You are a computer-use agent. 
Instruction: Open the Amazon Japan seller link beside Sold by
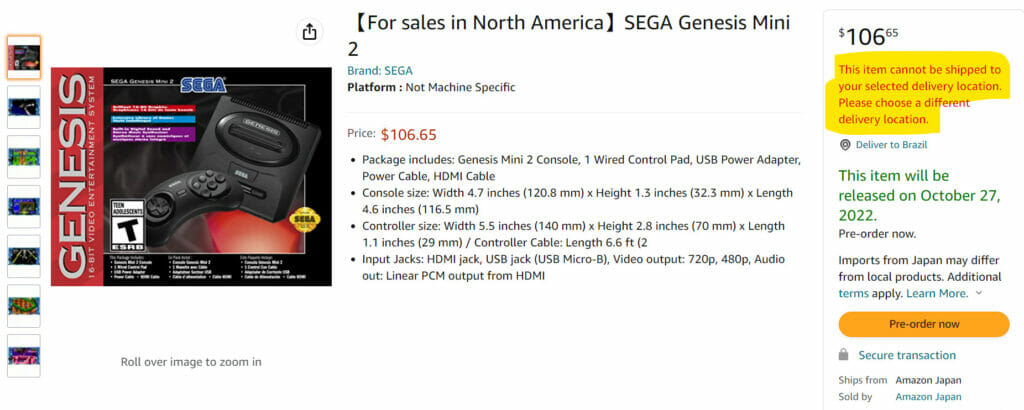(929, 397)
